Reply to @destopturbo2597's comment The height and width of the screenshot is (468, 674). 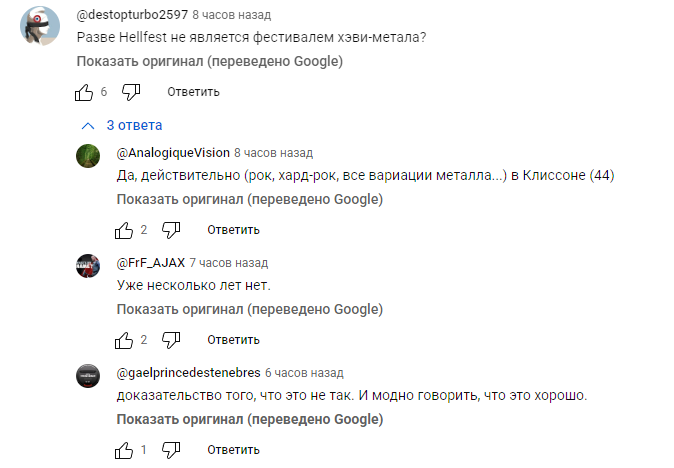click(193, 92)
